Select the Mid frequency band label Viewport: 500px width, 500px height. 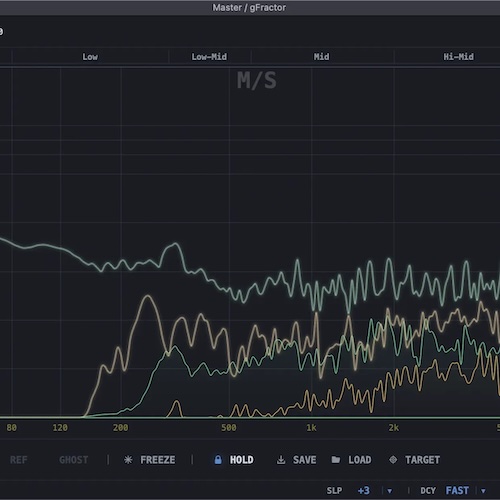pyautogui.click(x=321, y=57)
